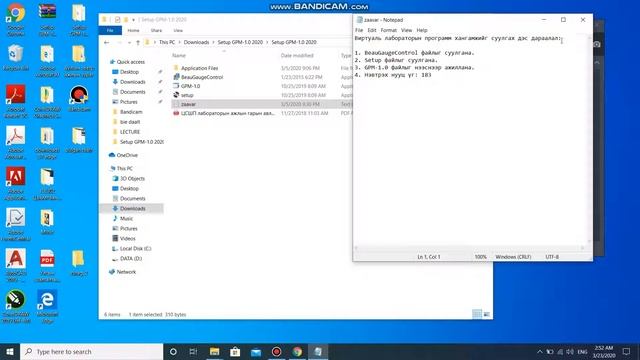Open recent locations dropdown in Explorer
640x360 pixels.
click(x=129, y=42)
